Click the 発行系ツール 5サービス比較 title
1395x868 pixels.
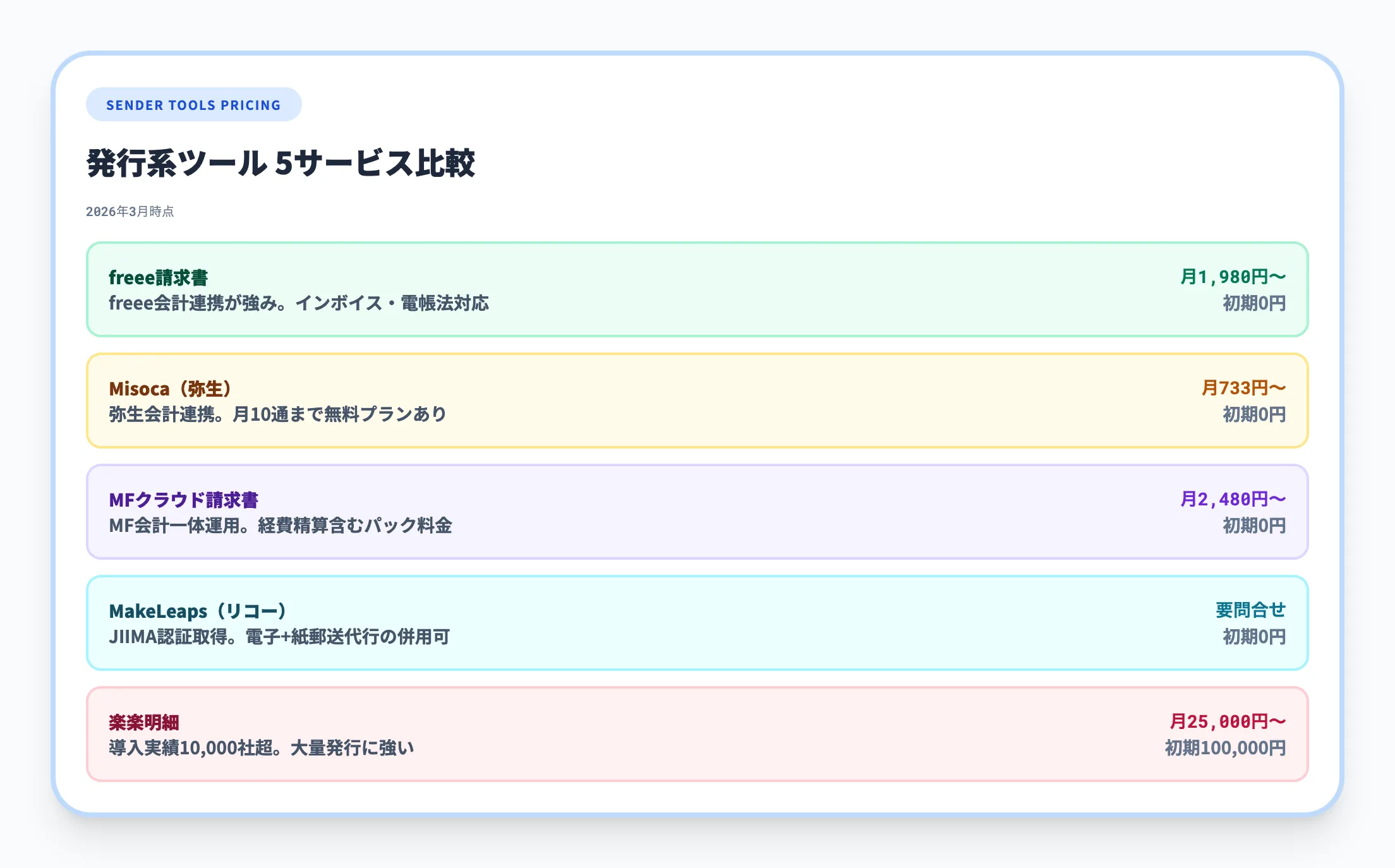tap(283, 162)
